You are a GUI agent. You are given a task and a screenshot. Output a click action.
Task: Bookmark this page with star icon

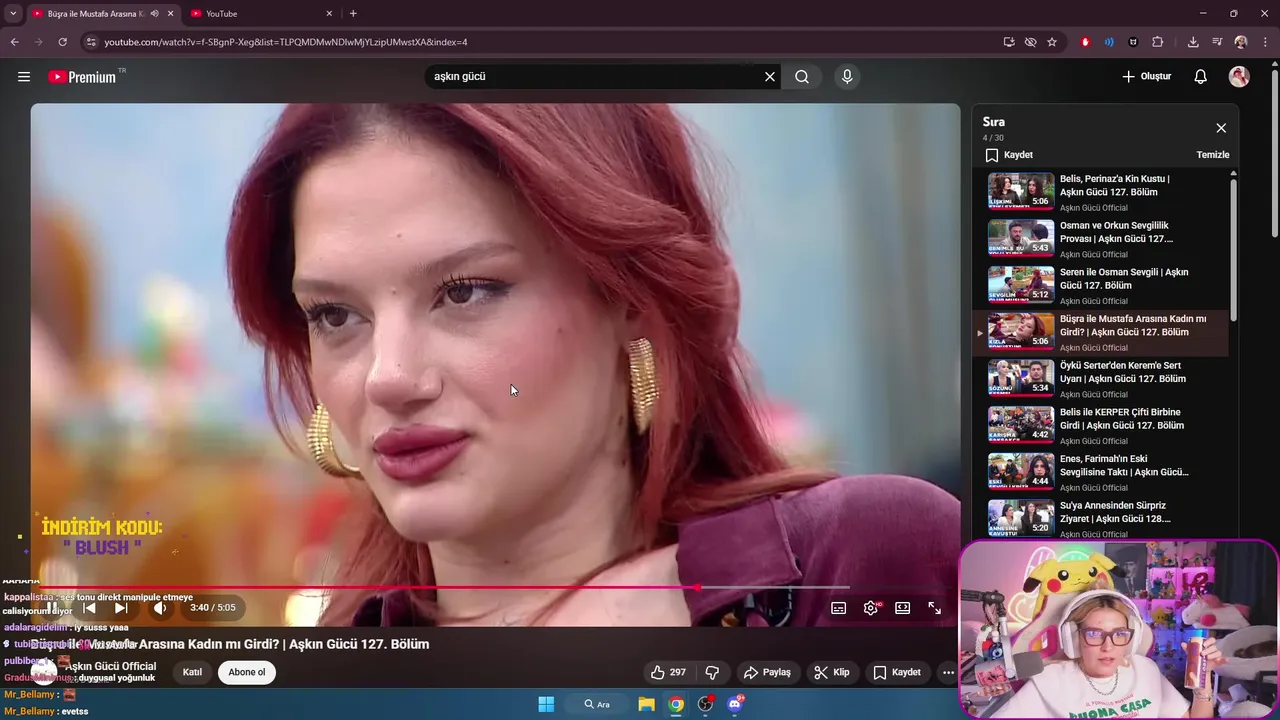tap(1052, 42)
